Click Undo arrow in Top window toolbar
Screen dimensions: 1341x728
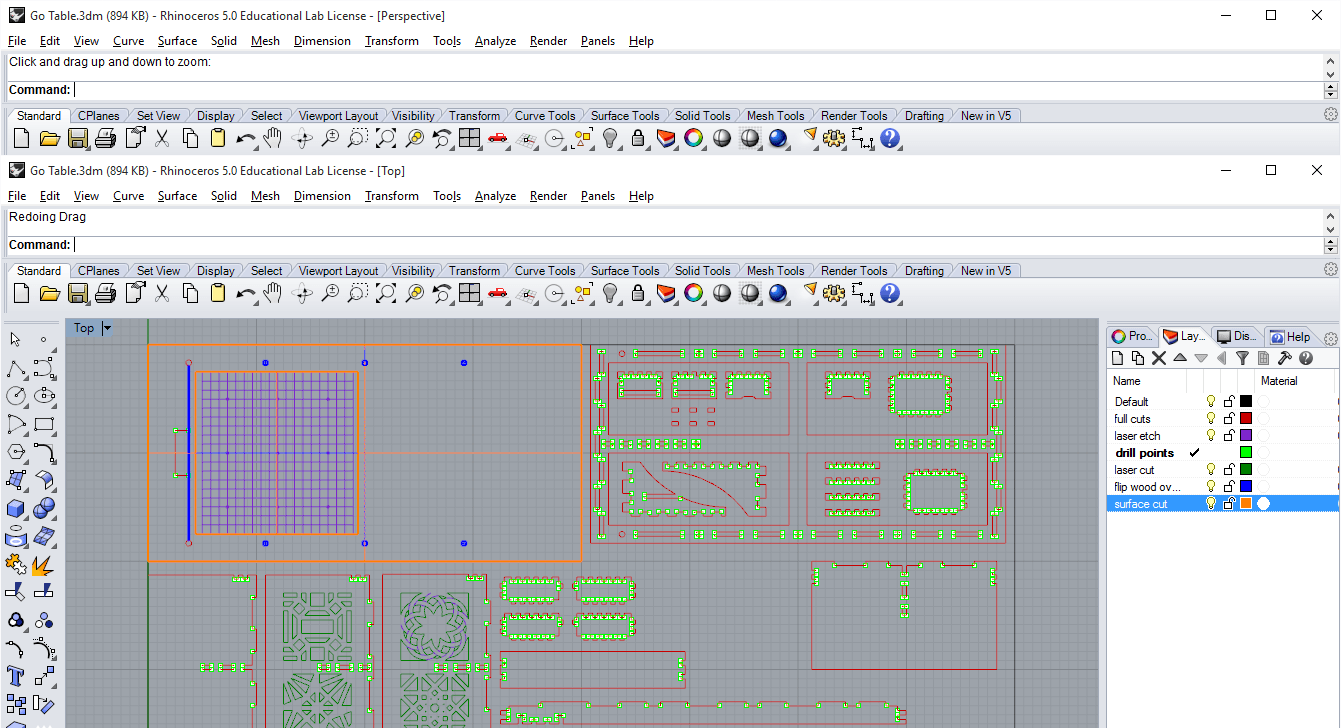pos(246,293)
